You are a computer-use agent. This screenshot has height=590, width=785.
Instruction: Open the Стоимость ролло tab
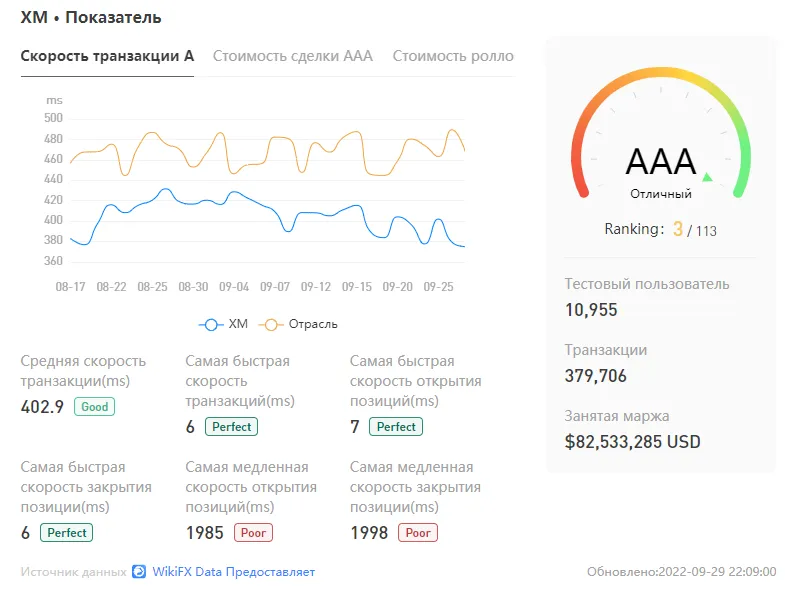tap(453, 56)
